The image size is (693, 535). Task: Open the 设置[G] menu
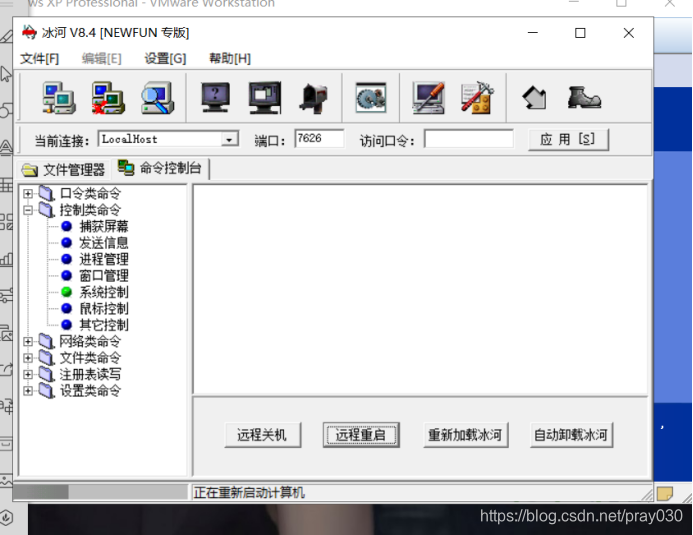coord(165,58)
